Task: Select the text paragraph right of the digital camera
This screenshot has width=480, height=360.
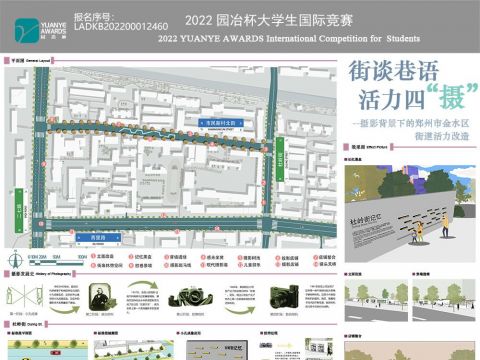Action: 320,296
